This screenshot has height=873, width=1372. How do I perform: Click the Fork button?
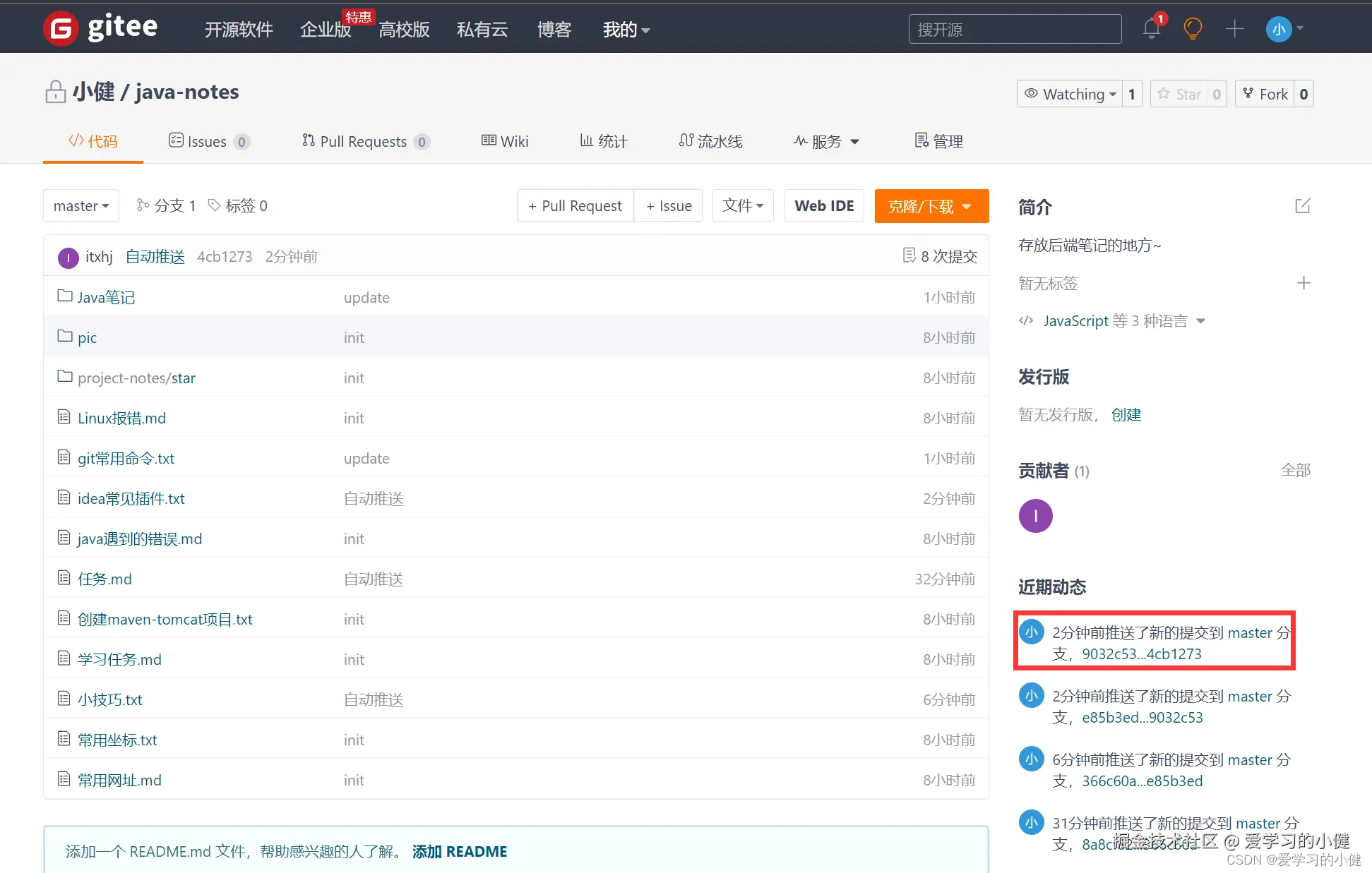(x=1265, y=94)
